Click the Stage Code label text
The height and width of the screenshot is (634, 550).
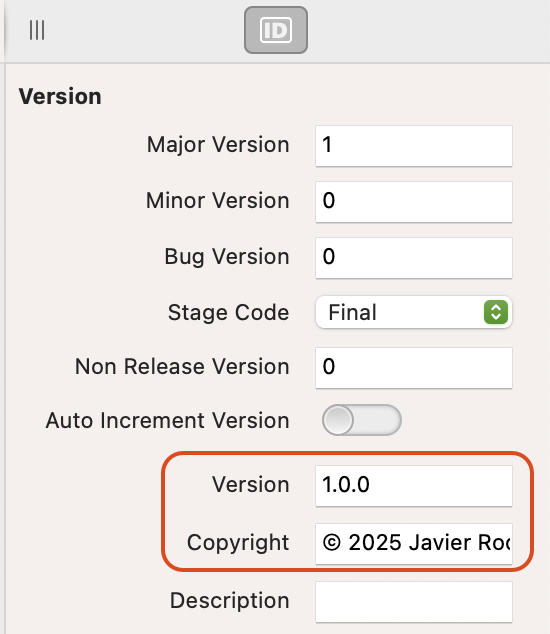click(228, 313)
